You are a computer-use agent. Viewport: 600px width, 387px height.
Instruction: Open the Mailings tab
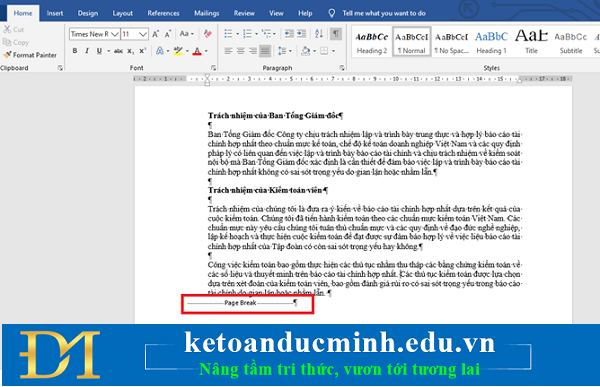[x=207, y=13]
